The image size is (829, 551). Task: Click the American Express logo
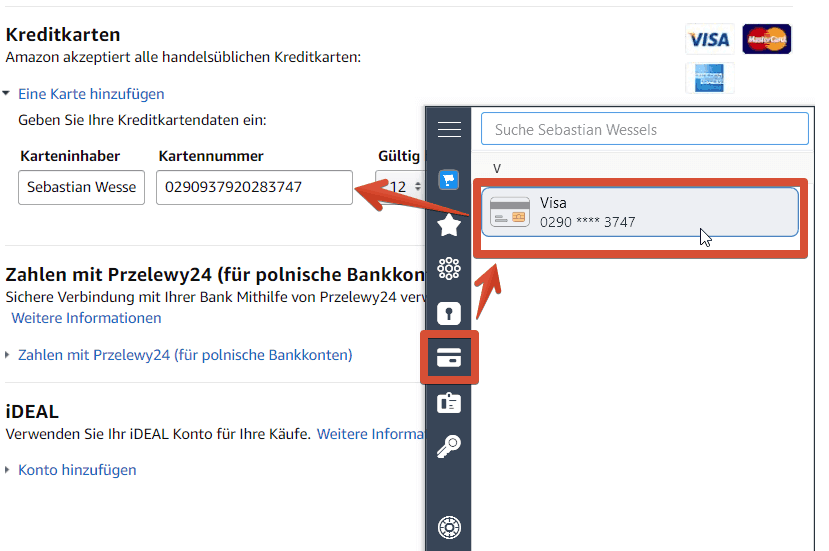coord(710,78)
